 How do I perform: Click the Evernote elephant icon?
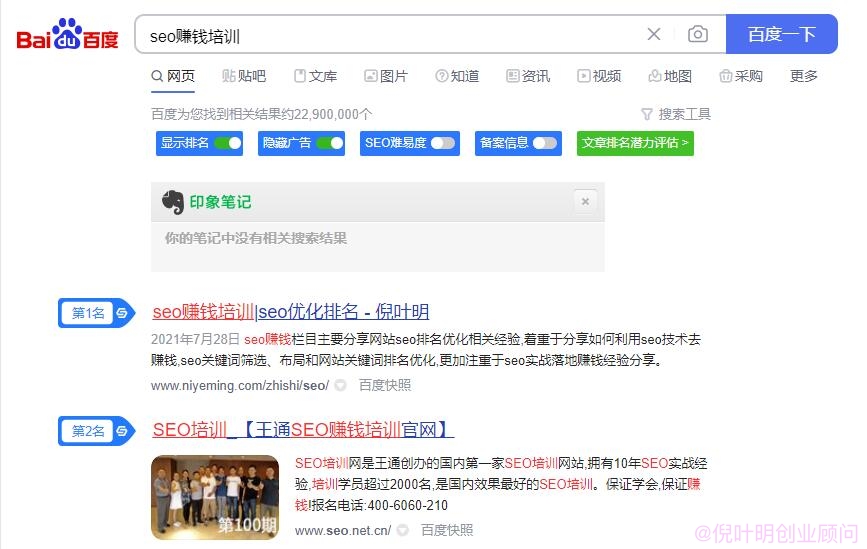173,202
